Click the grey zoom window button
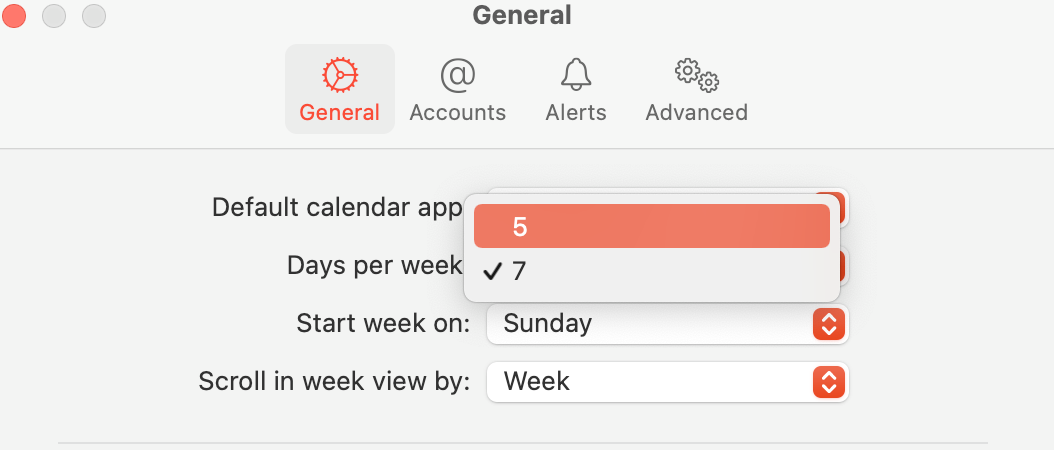 [x=93, y=16]
